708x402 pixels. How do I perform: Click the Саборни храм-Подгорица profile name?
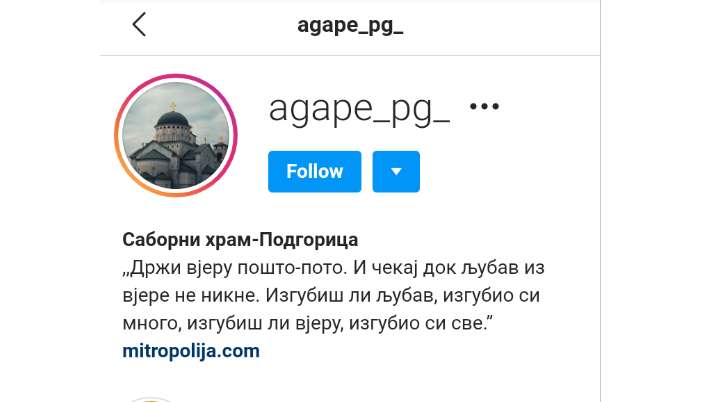coord(240,239)
